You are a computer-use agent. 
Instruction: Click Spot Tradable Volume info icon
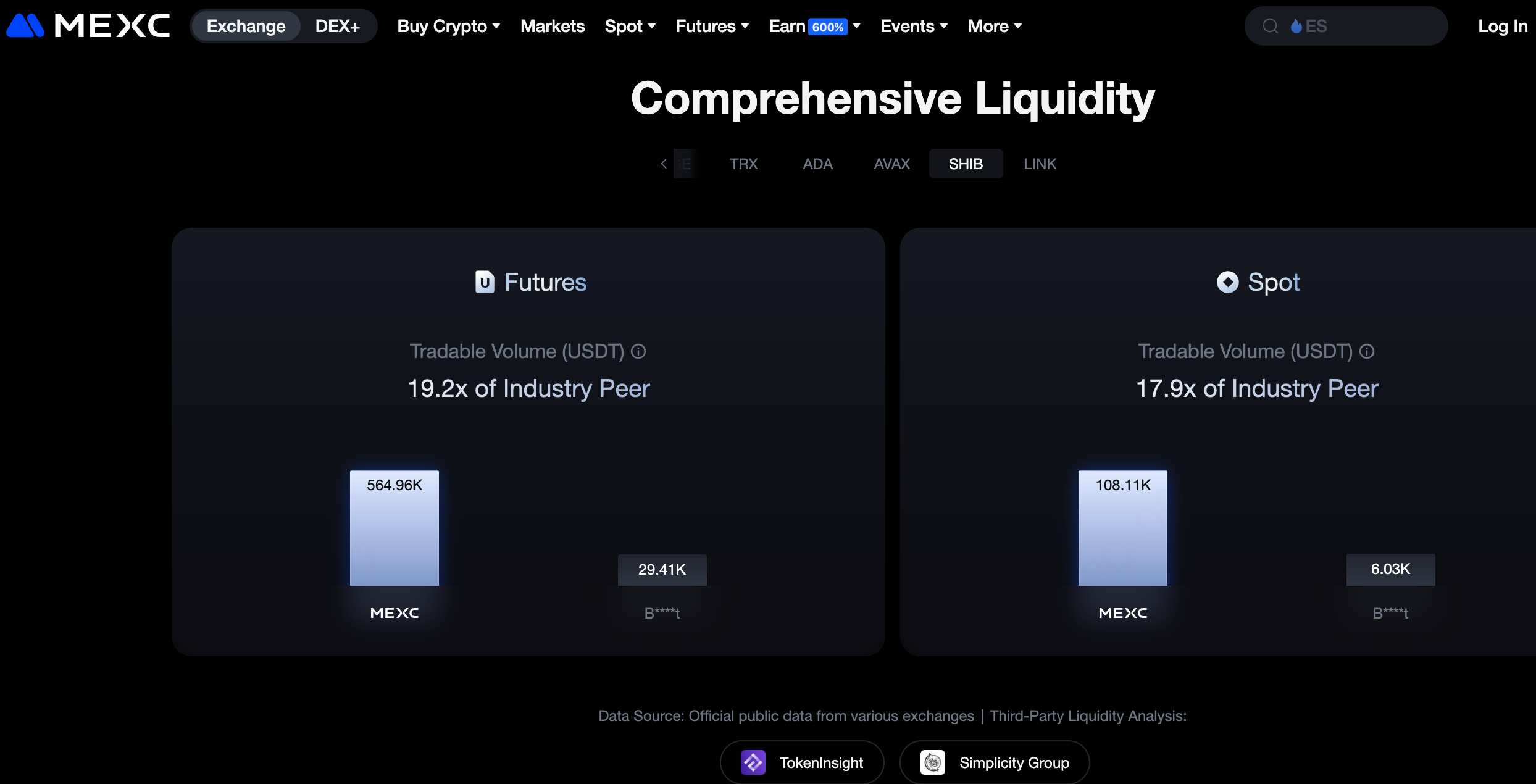[1367, 351]
